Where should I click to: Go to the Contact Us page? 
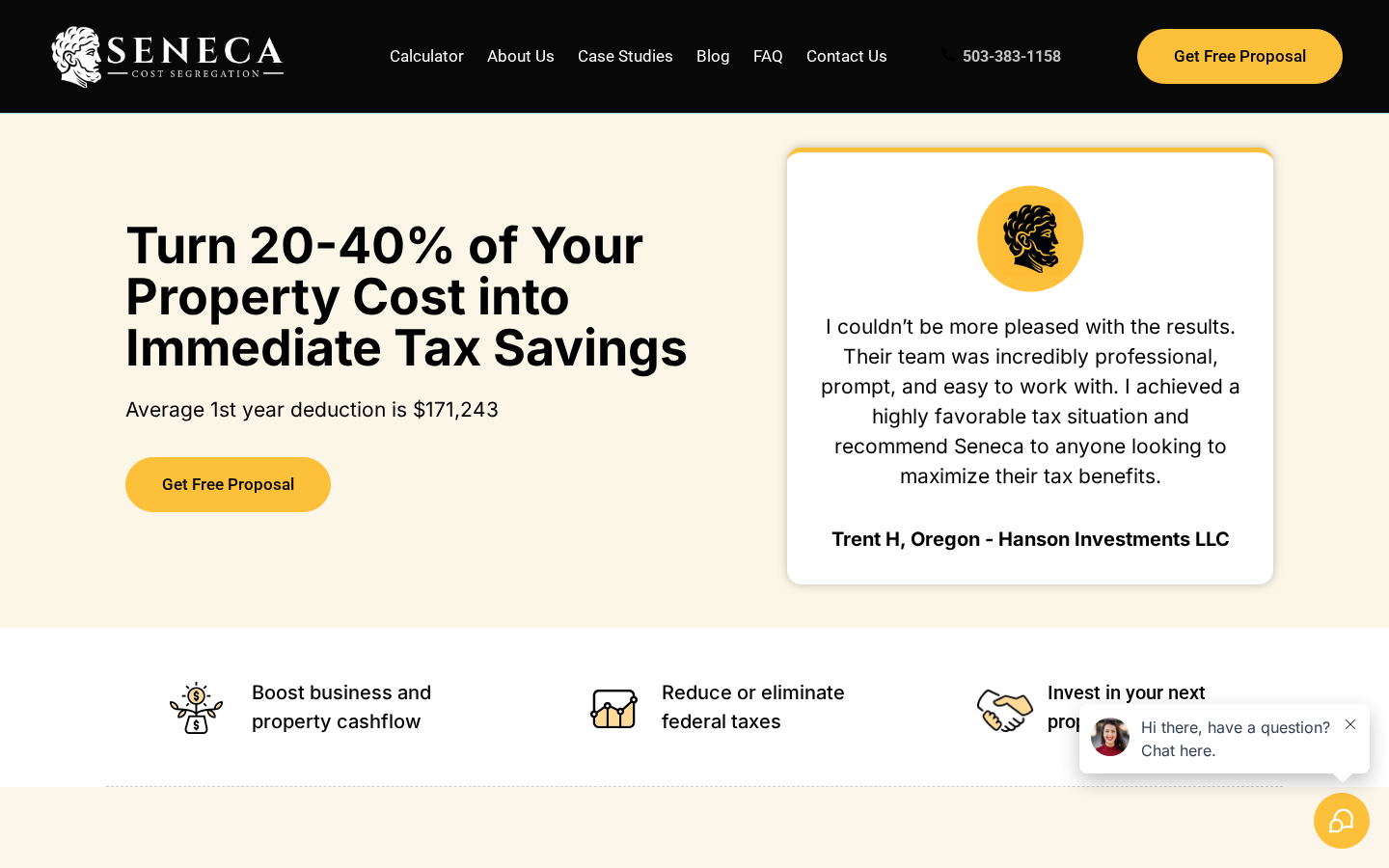(x=846, y=56)
